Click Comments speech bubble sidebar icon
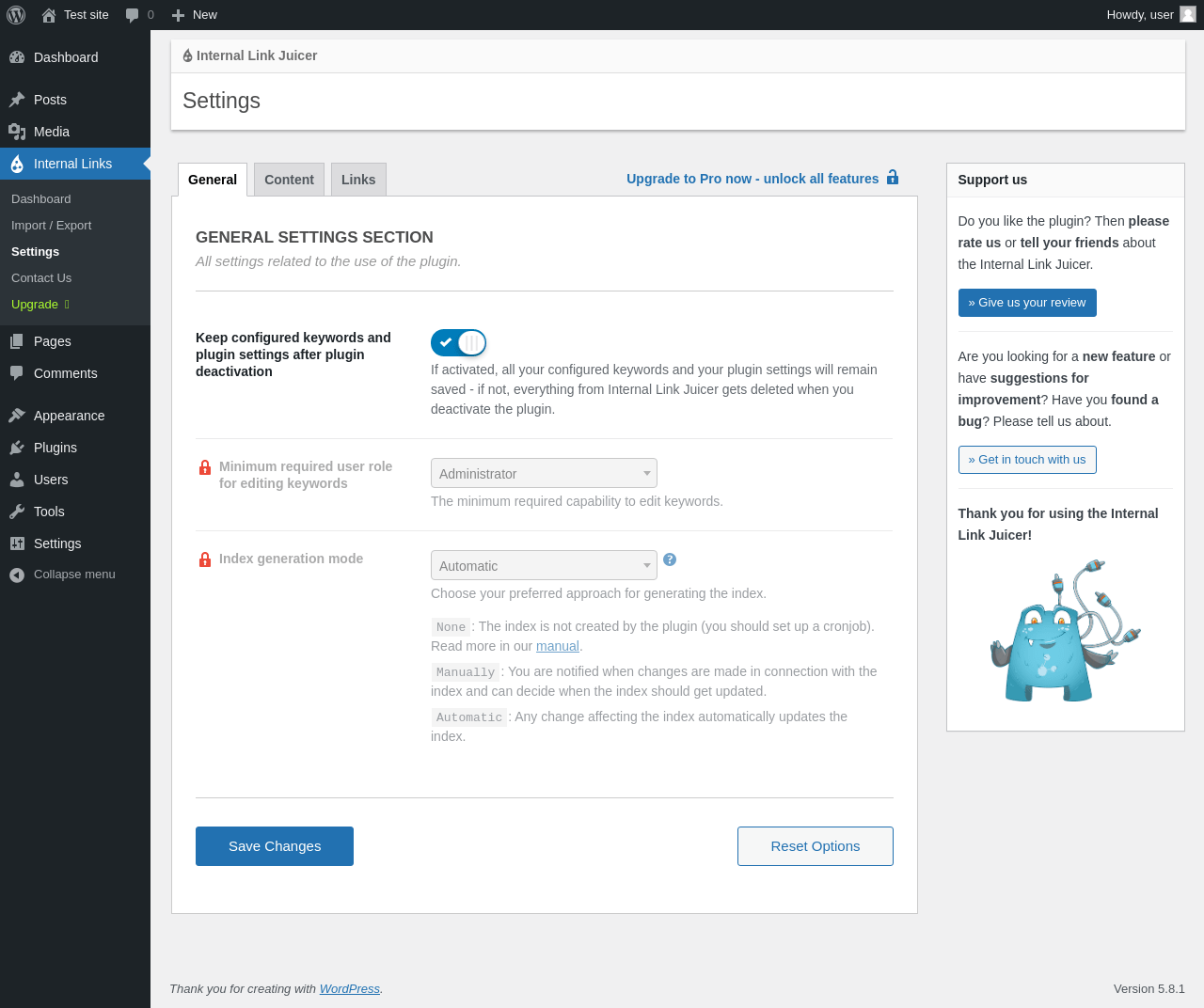Screen dimensions: 1204x1008 [x=17, y=373]
